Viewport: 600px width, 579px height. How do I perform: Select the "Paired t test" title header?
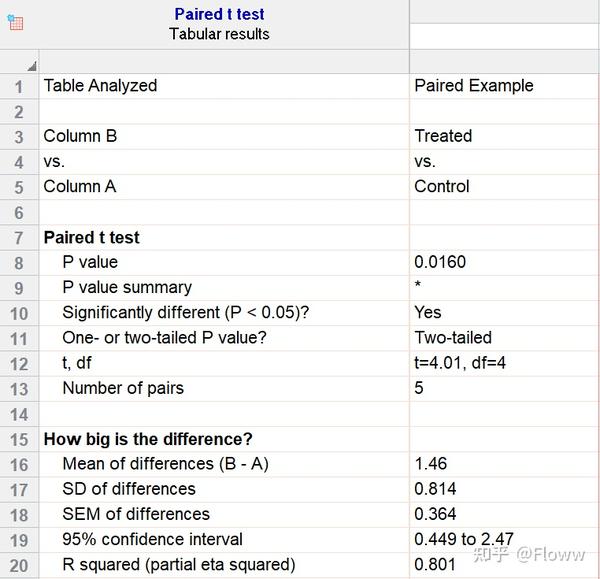pyautogui.click(x=219, y=14)
